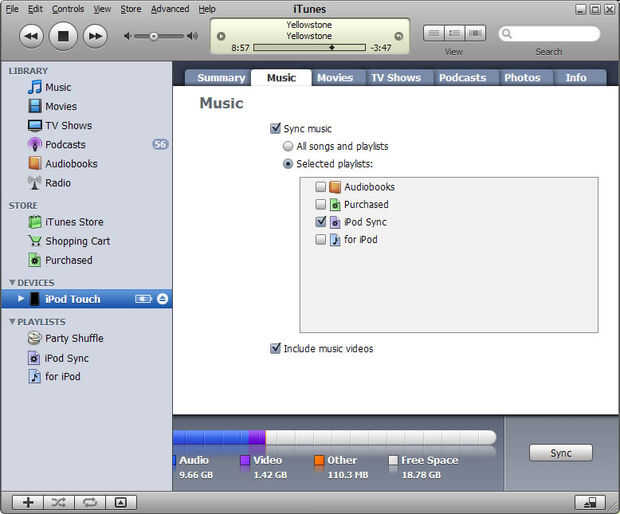
Task: Select the Selected playlists radio button
Action: [288, 164]
